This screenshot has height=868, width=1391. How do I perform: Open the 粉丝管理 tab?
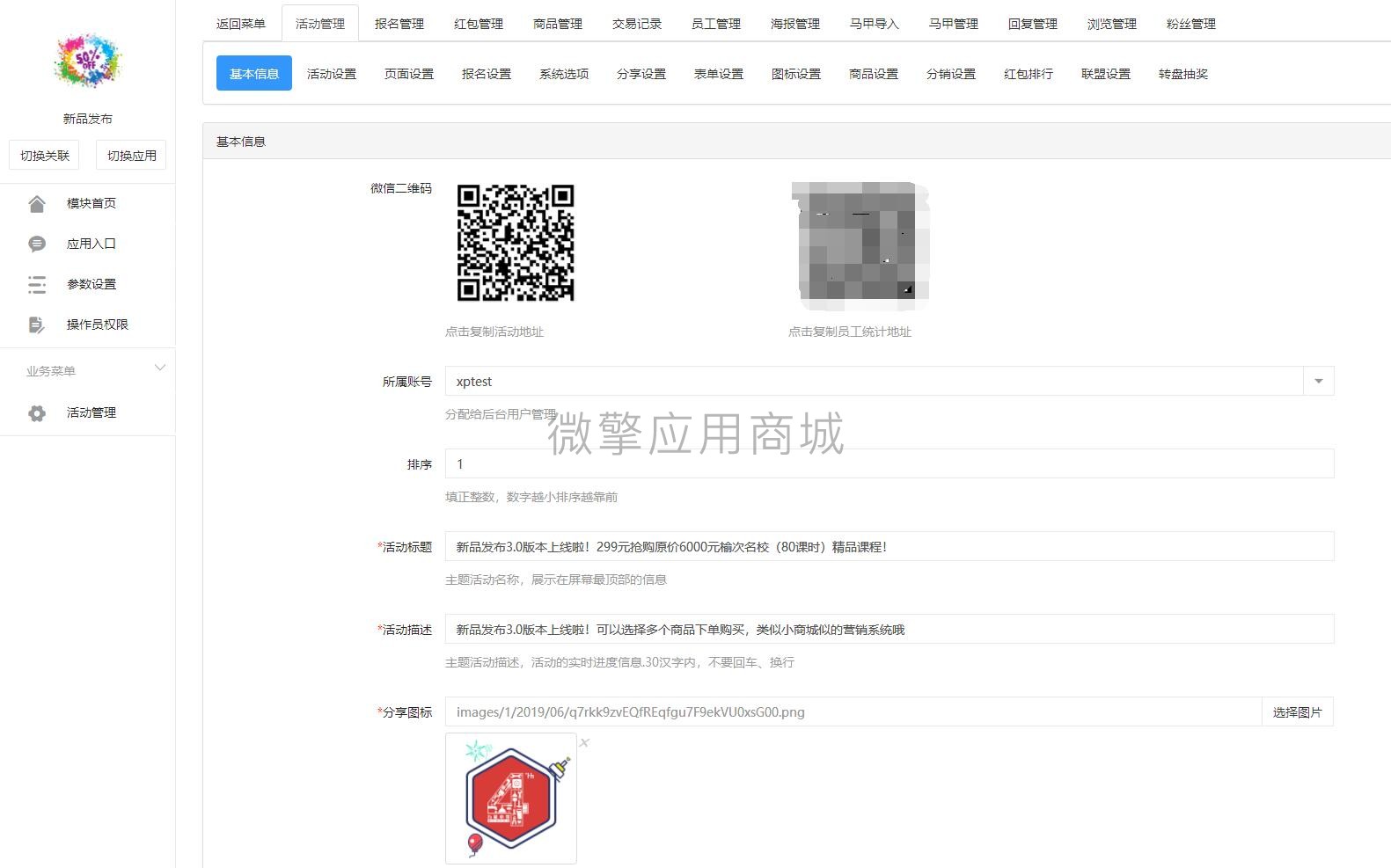pyautogui.click(x=1191, y=24)
